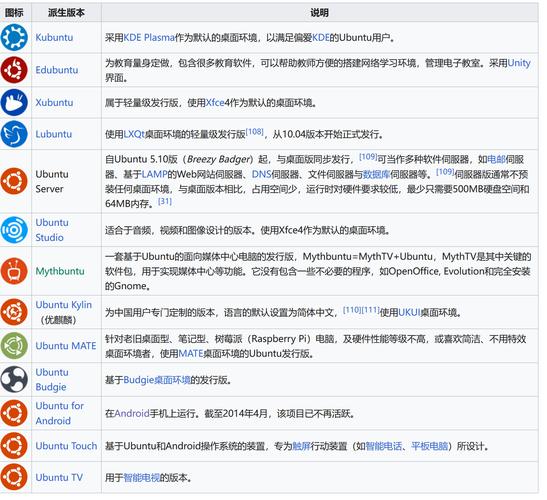Open the Ubuntu MATE name link
The width and height of the screenshot is (547, 500).
click(66, 346)
